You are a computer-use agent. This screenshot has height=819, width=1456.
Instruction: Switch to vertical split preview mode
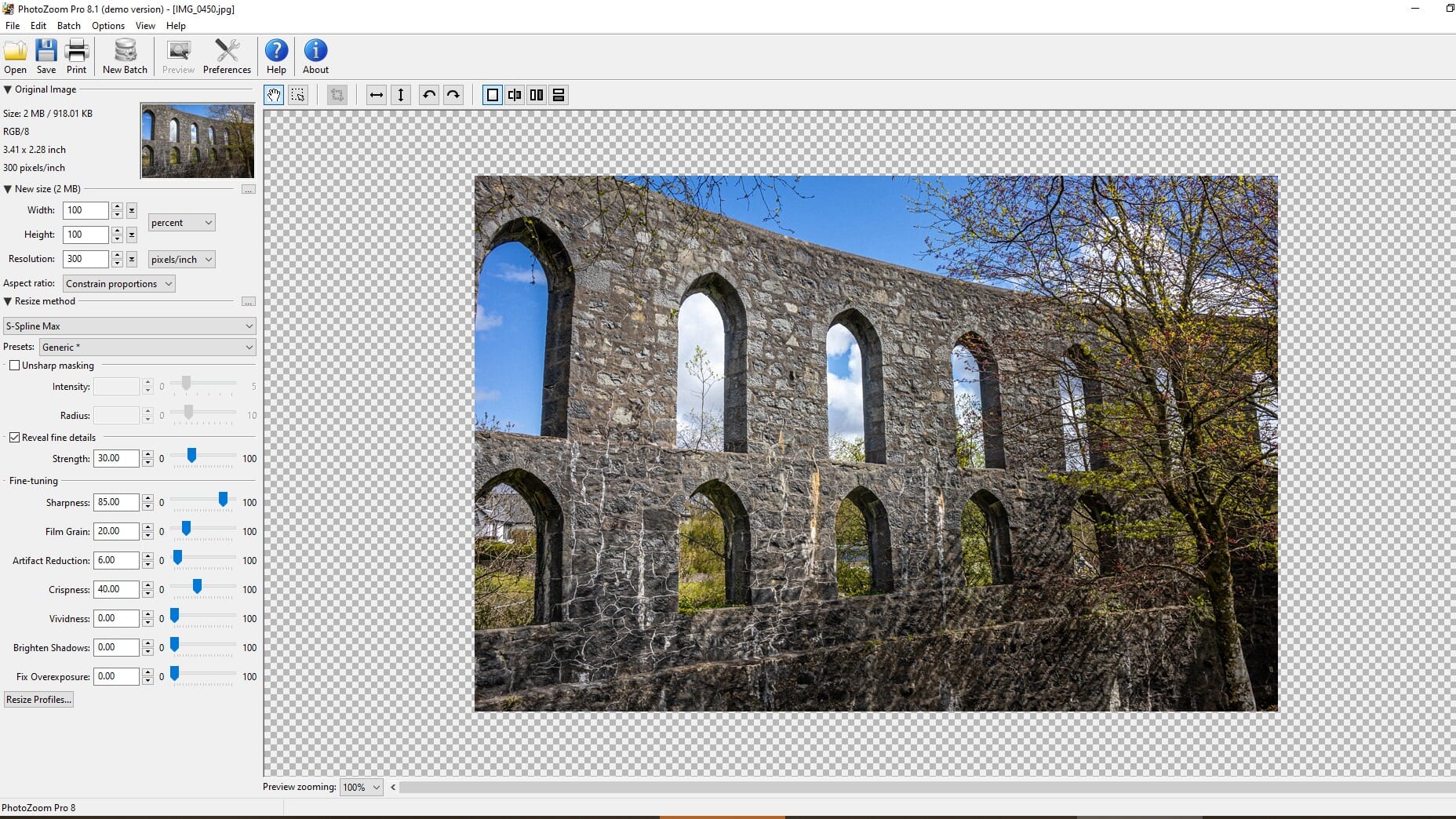tap(537, 95)
